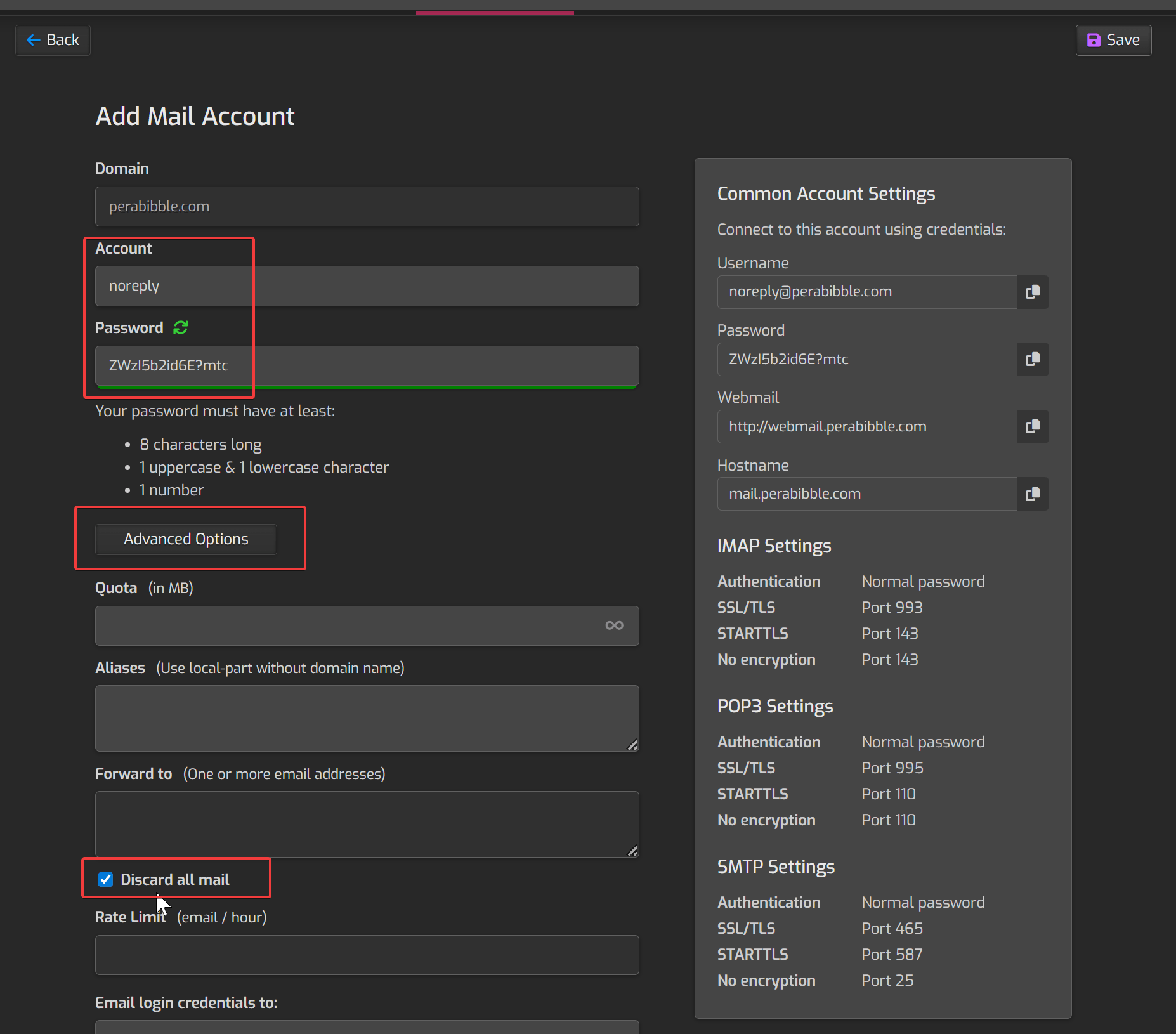
Task: Copy the Hostname mail.perabibble.com
Action: click(1033, 494)
